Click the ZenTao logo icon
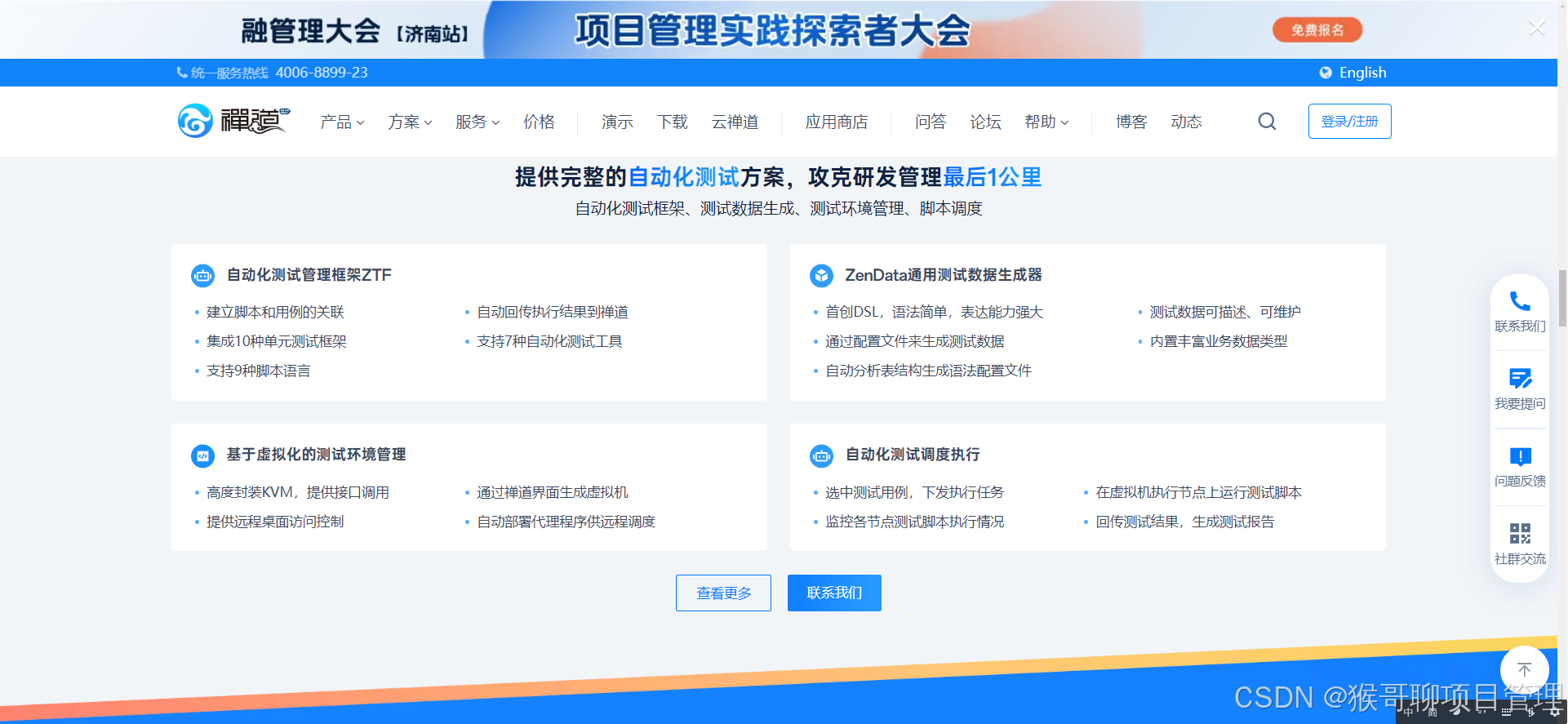The image size is (1568, 724). click(195, 121)
